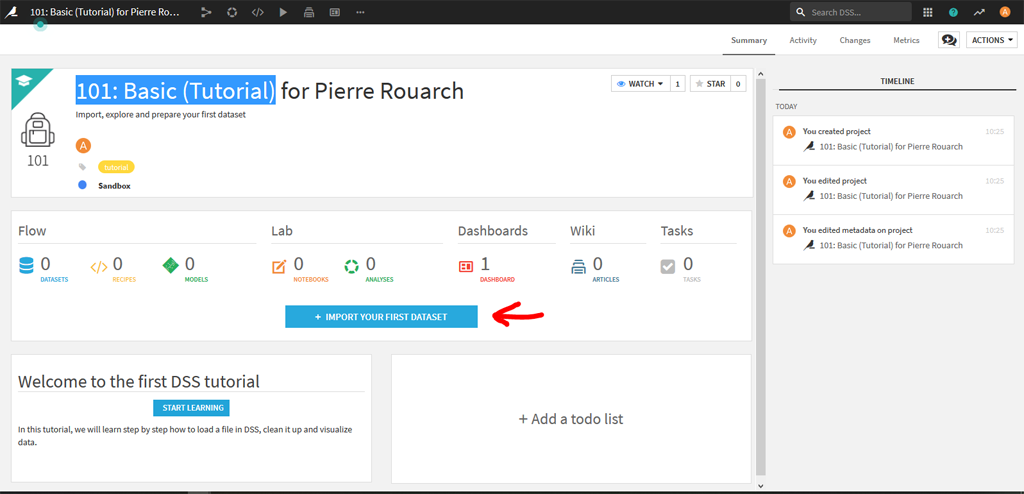
Task: Click the Datasets database icon
Action: tap(26, 267)
